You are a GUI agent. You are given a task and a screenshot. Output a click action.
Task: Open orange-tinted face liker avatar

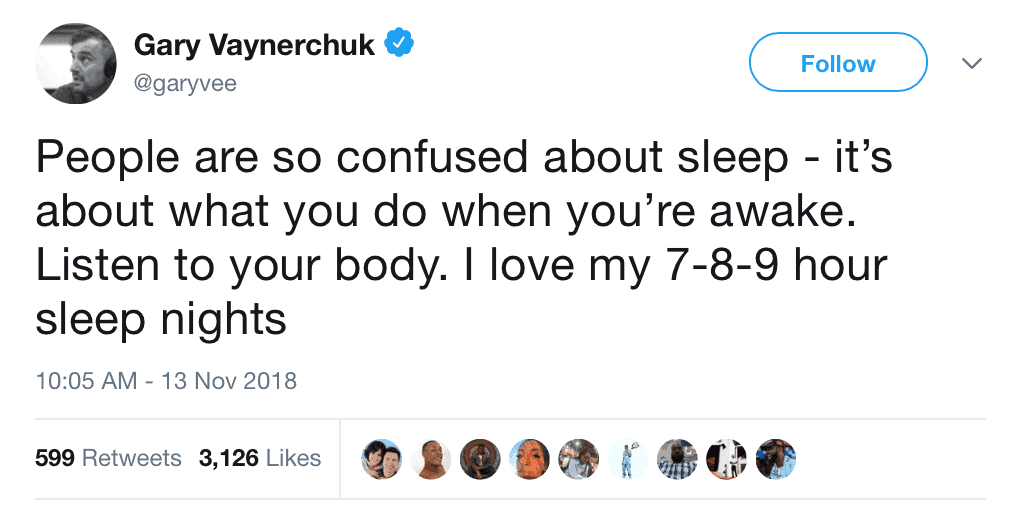pyautogui.click(x=530, y=459)
